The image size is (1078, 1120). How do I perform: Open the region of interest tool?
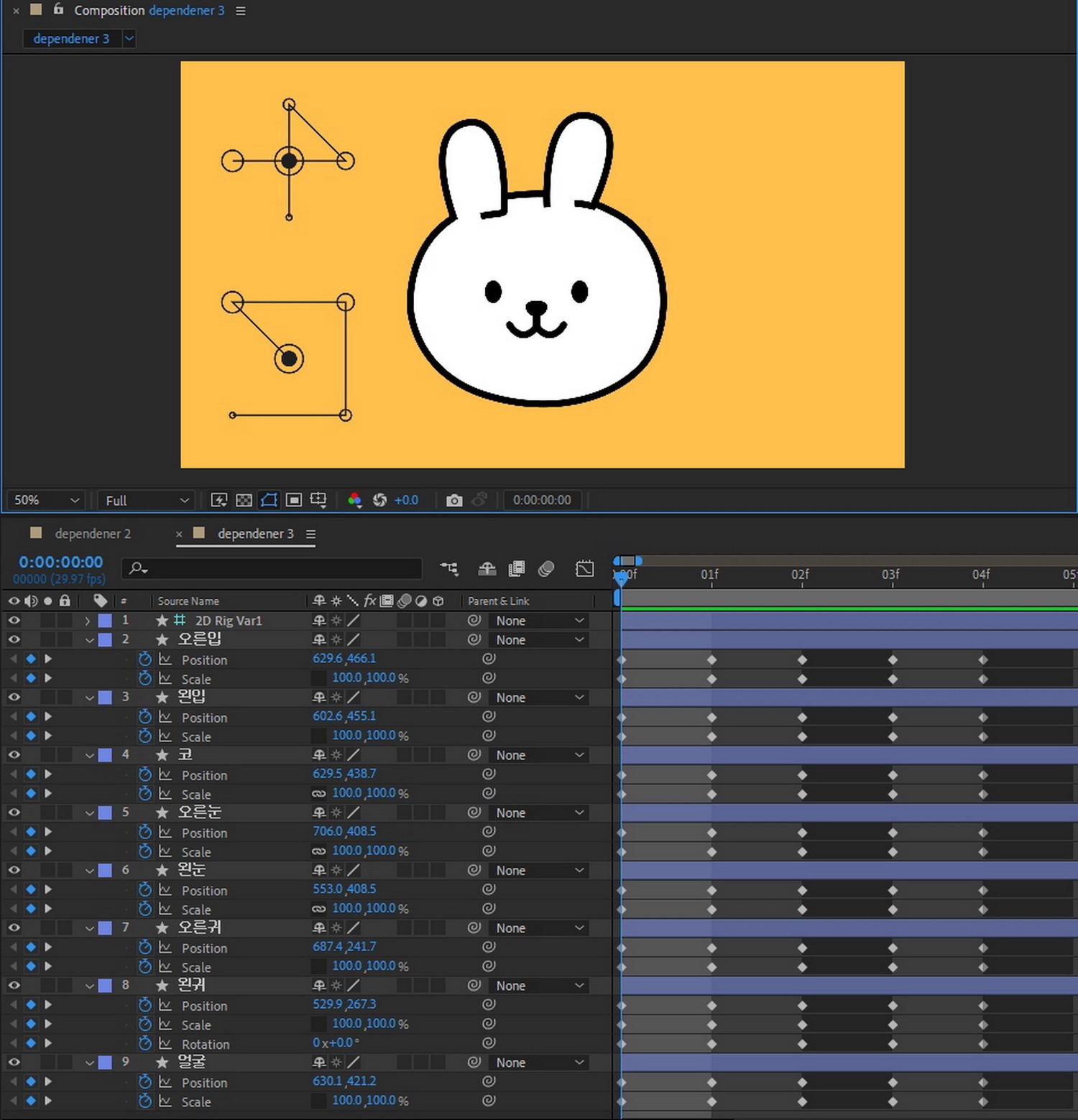pyautogui.click(x=293, y=501)
